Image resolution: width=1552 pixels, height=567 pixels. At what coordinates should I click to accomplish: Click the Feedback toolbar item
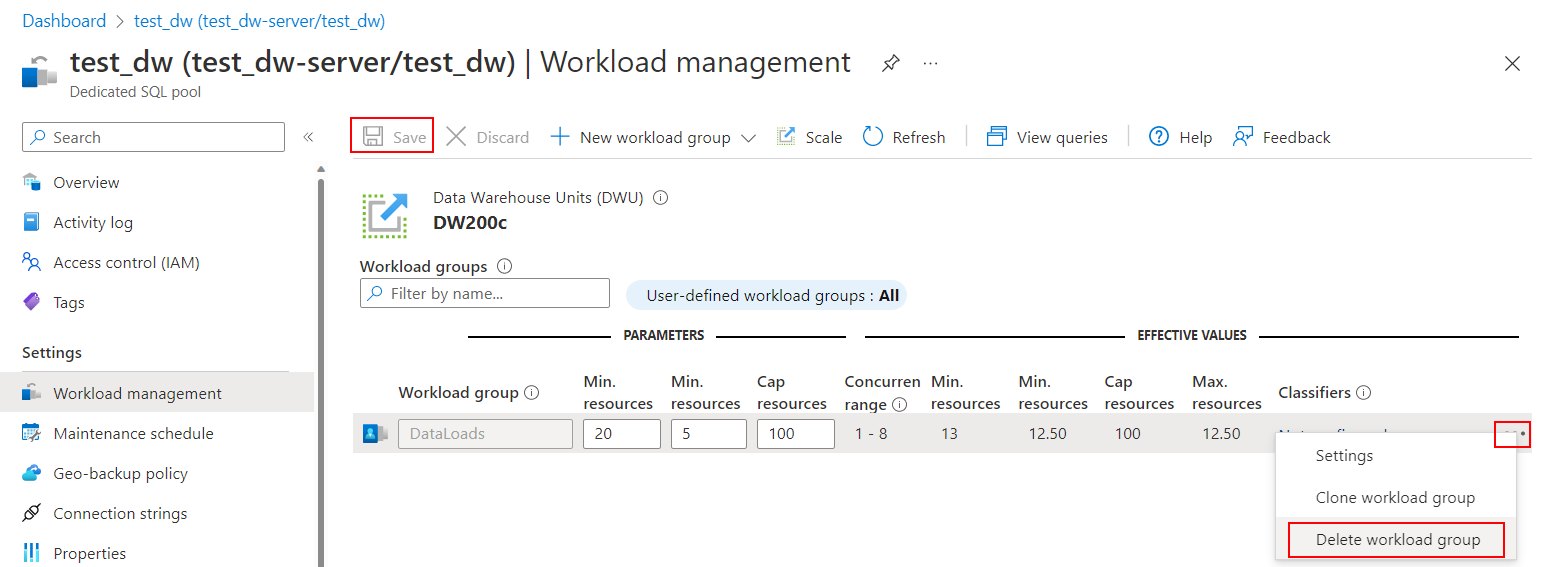tap(1282, 137)
